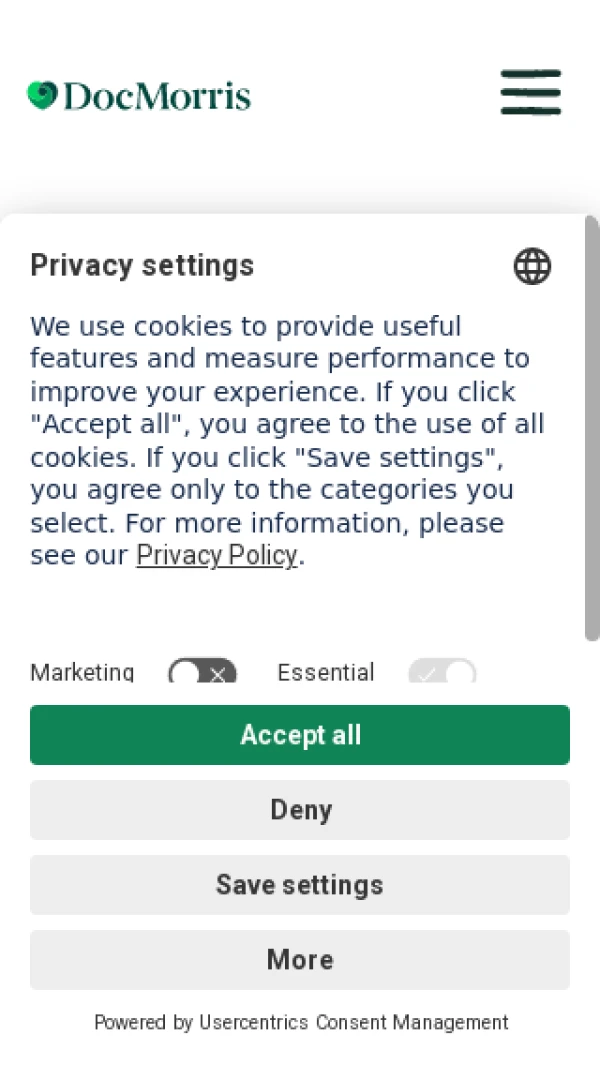Screen dimensions: 600x1065
Task: Click the Save settings button
Action: point(300,885)
